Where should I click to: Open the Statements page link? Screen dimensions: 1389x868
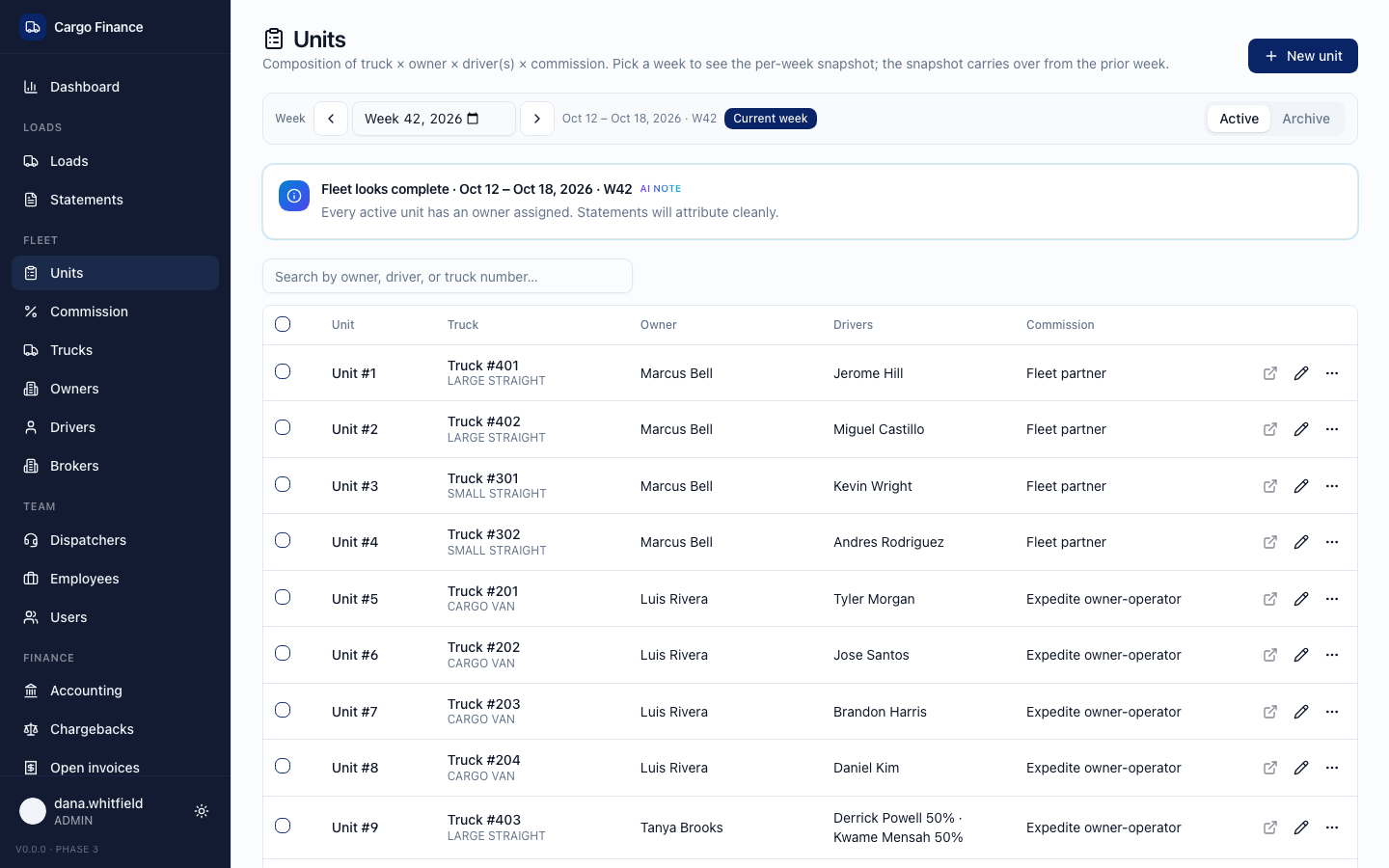point(116,200)
